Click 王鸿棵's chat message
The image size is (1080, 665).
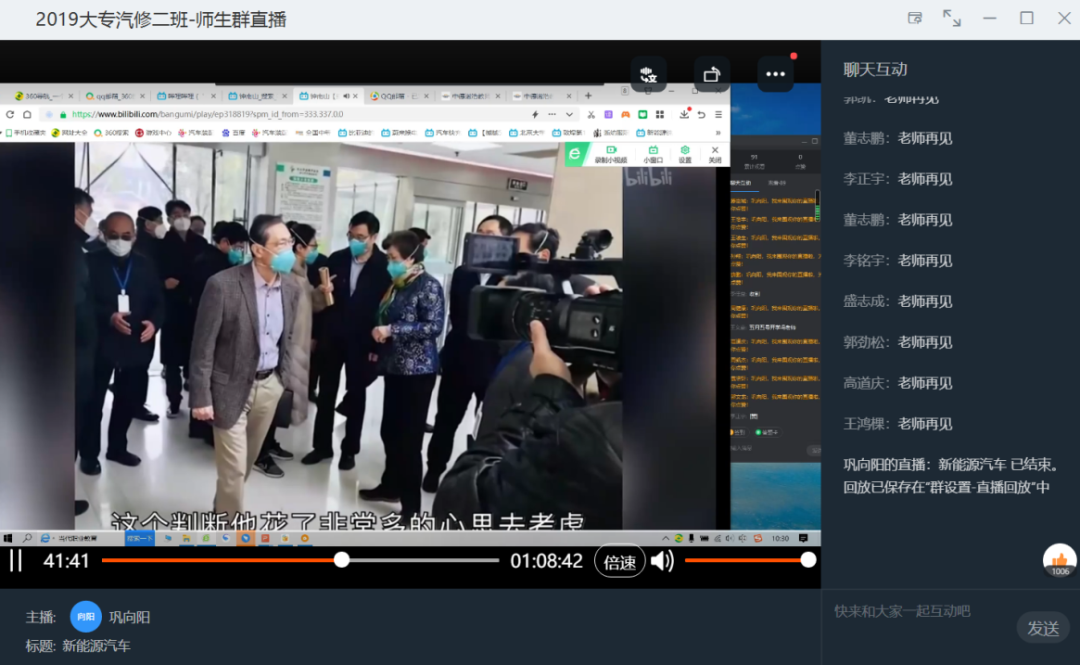(897, 423)
